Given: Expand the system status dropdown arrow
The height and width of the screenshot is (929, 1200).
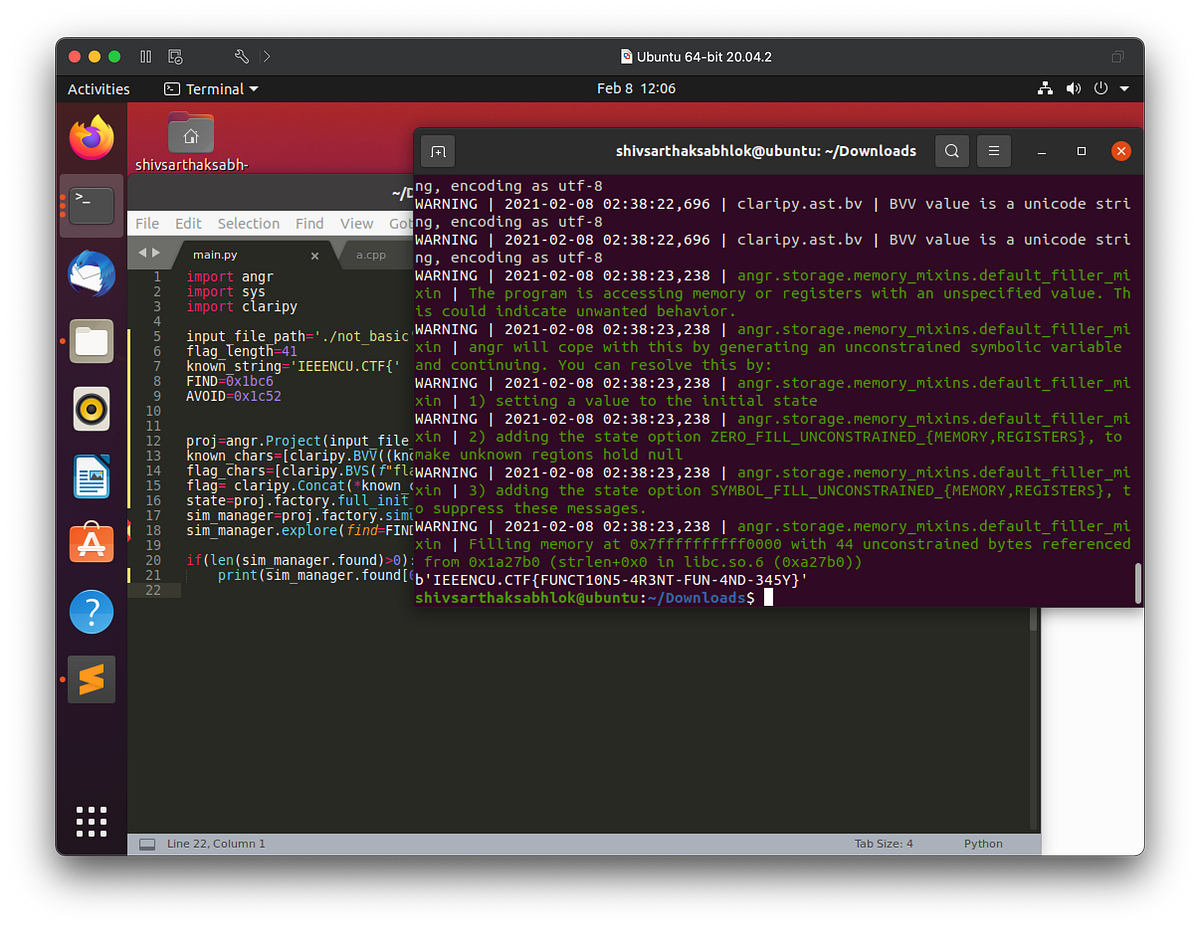Looking at the screenshot, I should pos(1123,88).
